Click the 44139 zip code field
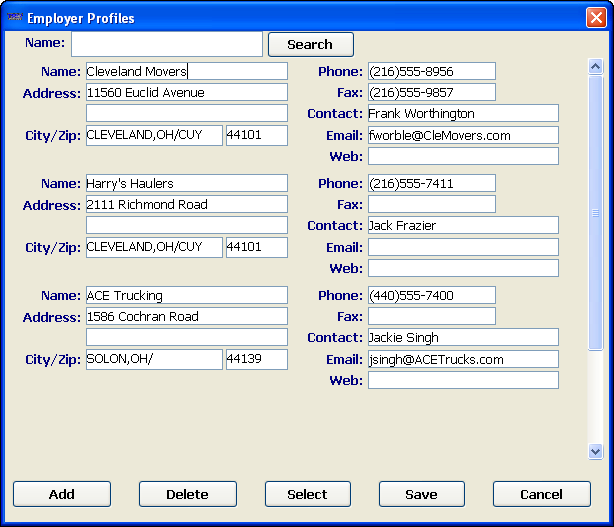The image size is (614, 527). [x=257, y=359]
